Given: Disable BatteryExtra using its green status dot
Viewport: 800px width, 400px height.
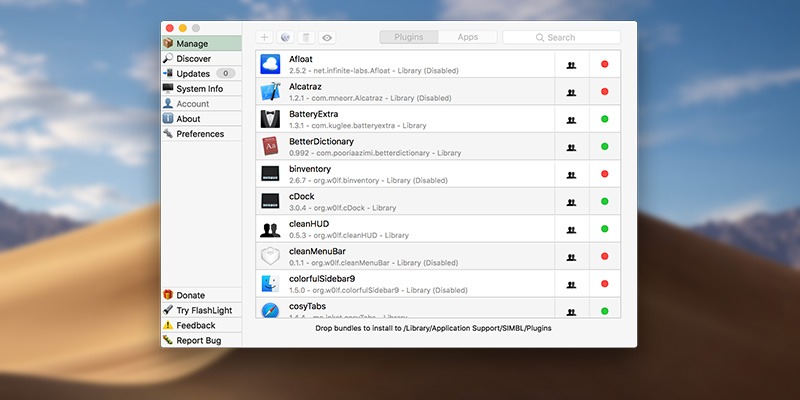Looking at the screenshot, I should pos(604,119).
